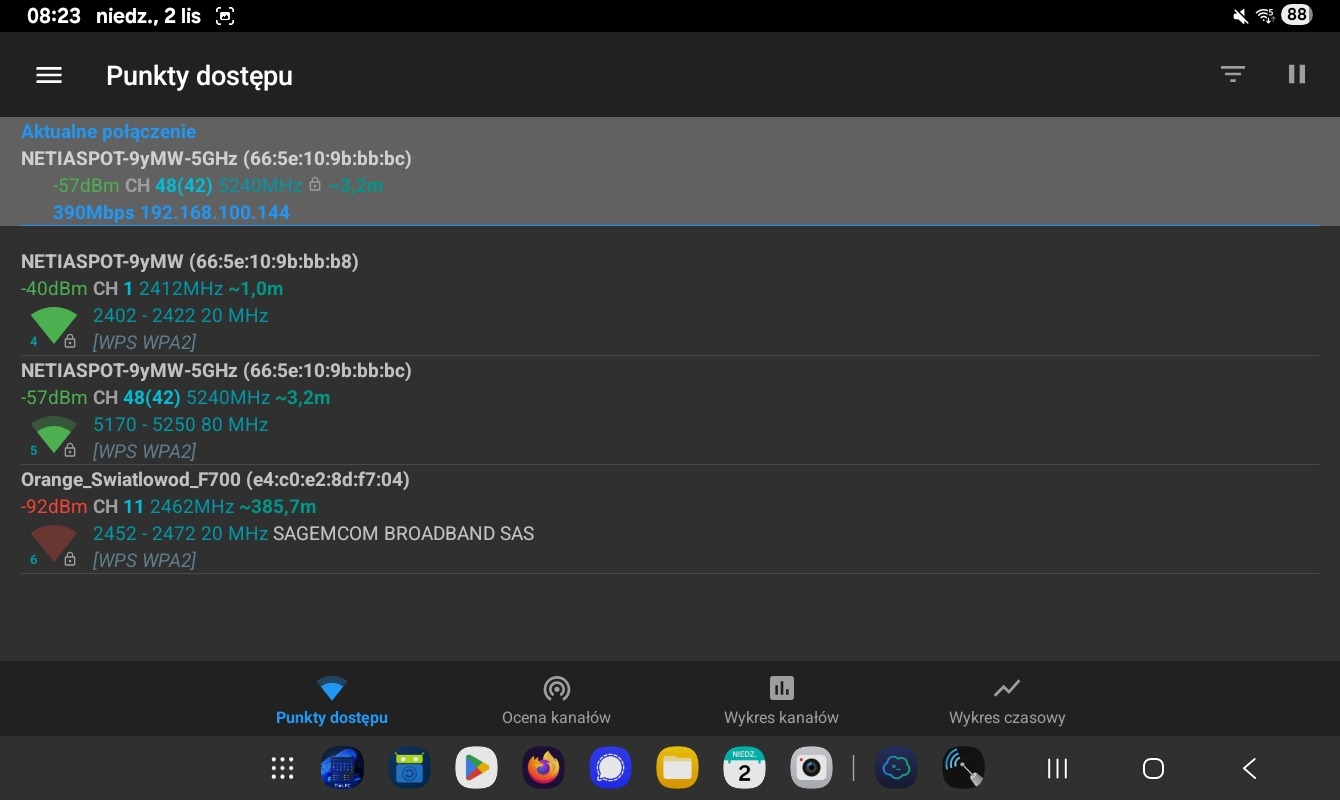Show the Wykres czasowy time graph
The width and height of the screenshot is (1340, 800).
pyautogui.click(x=1006, y=700)
